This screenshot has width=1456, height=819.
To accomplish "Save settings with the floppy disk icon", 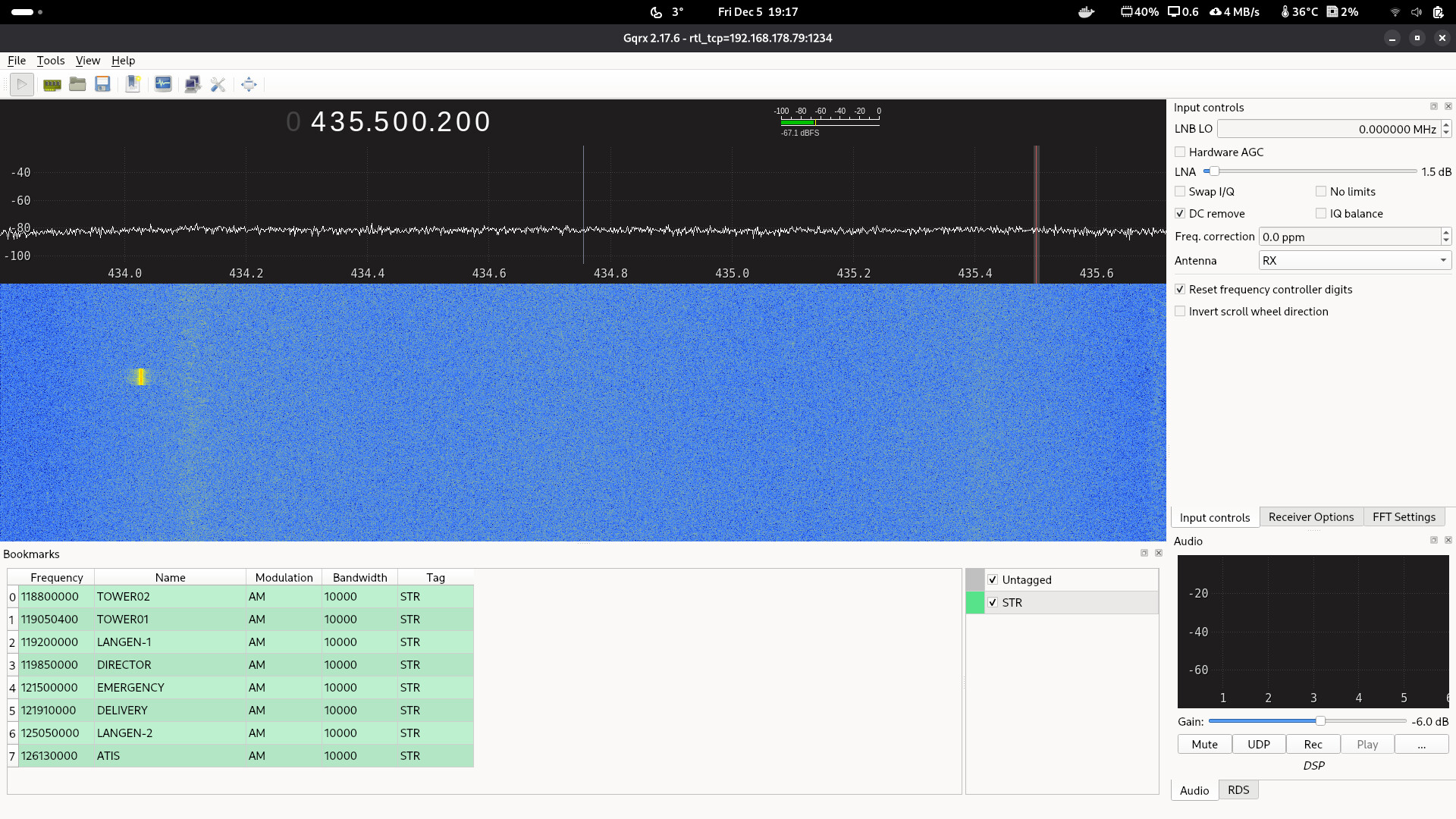I will 102,84.
